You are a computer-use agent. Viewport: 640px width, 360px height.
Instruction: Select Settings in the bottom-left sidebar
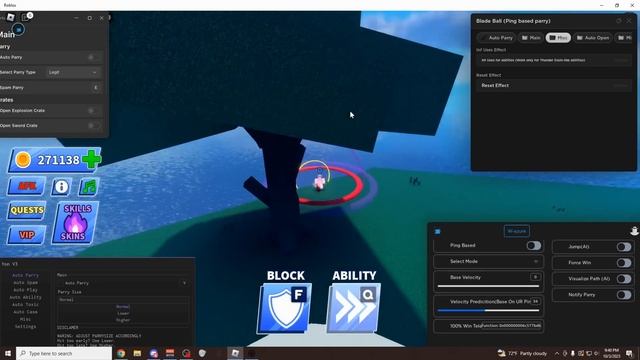[25, 327]
